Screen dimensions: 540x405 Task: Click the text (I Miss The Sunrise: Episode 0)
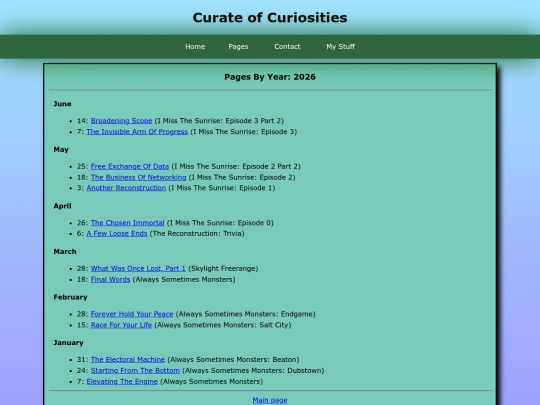pyautogui.click(x=220, y=223)
